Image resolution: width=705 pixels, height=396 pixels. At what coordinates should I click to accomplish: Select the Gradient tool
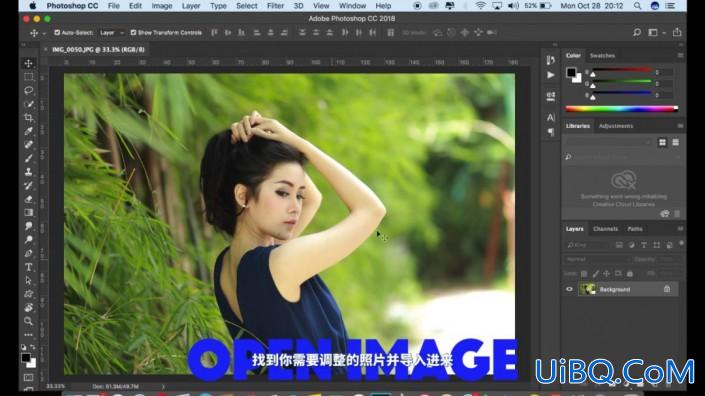click(28, 213)
